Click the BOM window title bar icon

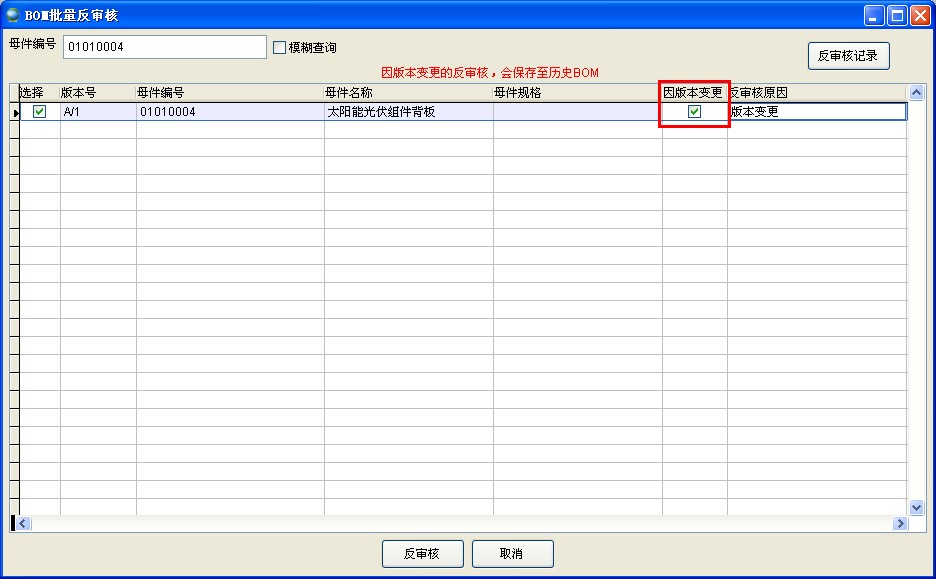[x=13, y=15]
